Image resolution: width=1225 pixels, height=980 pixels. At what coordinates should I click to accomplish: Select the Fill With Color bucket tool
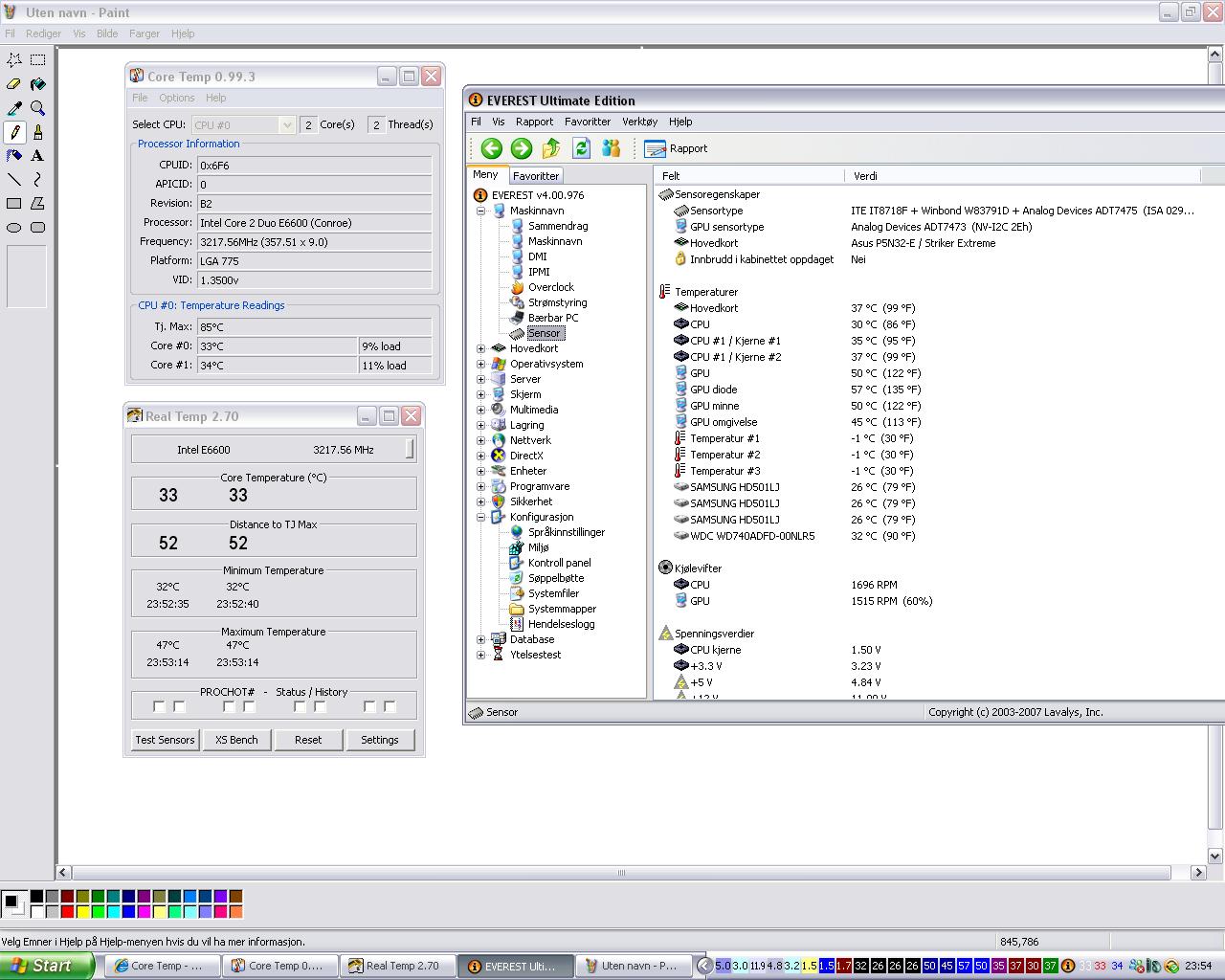pos(37,83)
